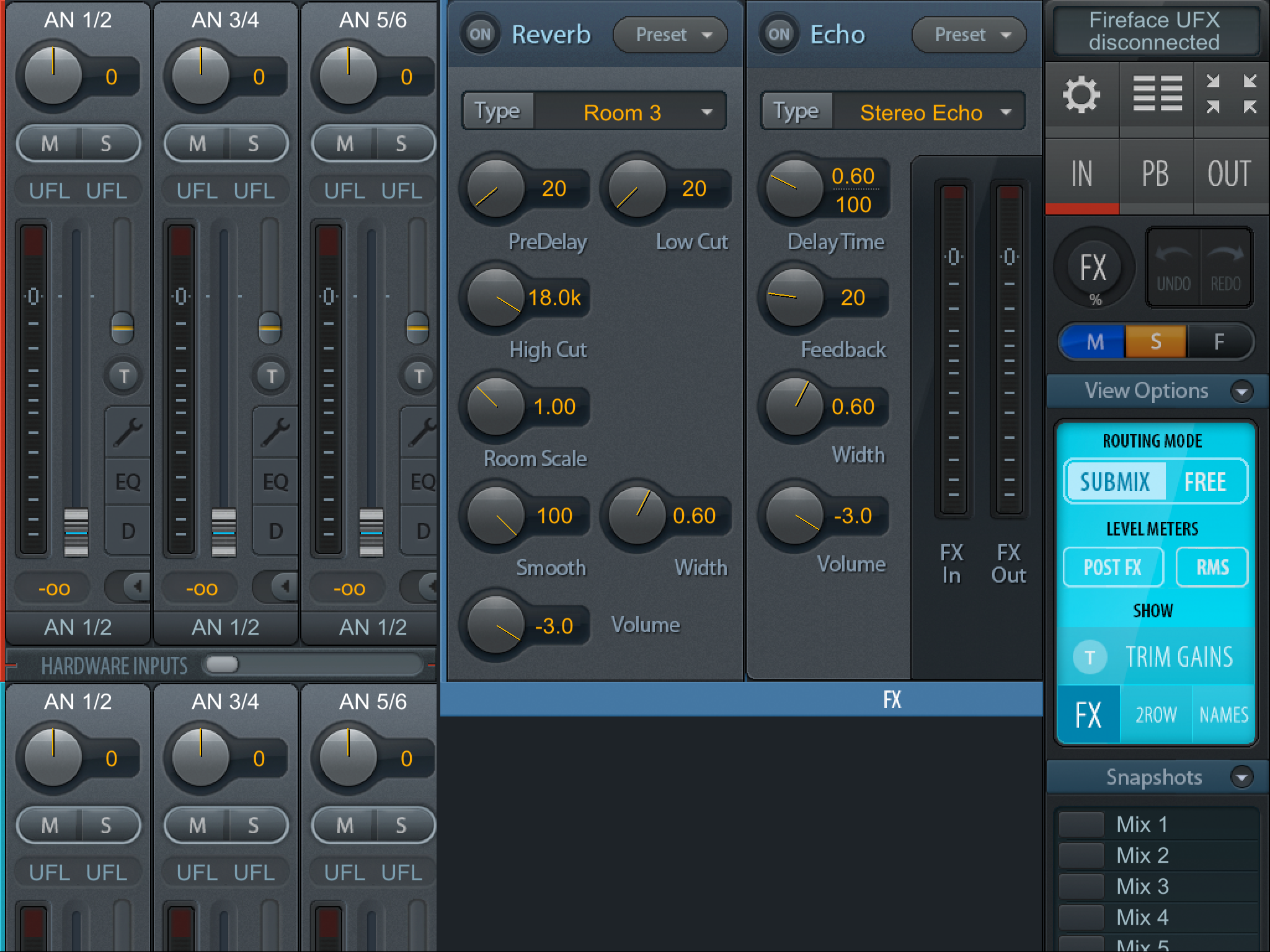Collapse the View Options section

pos(1241,391)
